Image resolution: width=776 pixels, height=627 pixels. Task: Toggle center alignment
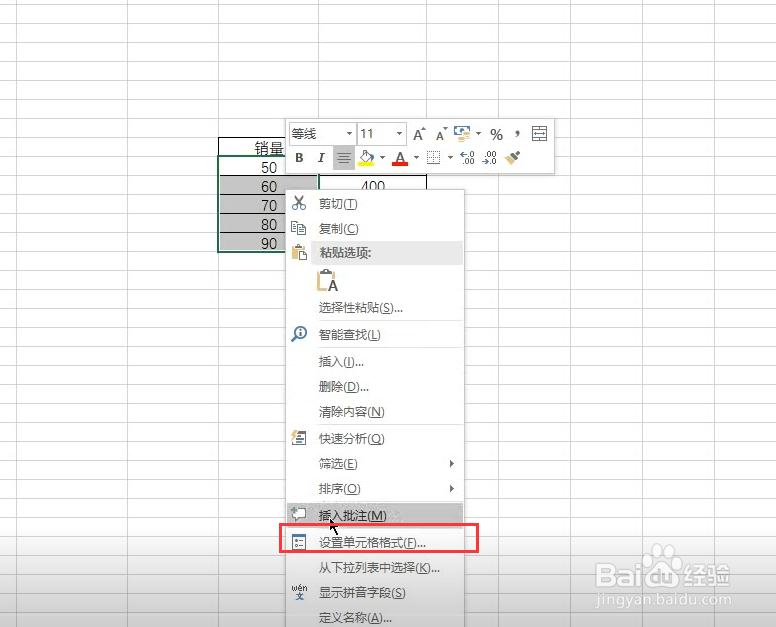point(343,158)
